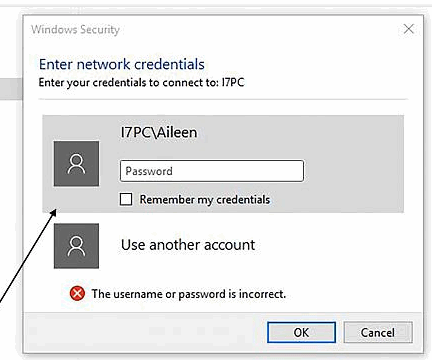Click the horizontal separator line under subtitle
The width and height of the screenshot is (432, 360).
(x=223, y=99)
